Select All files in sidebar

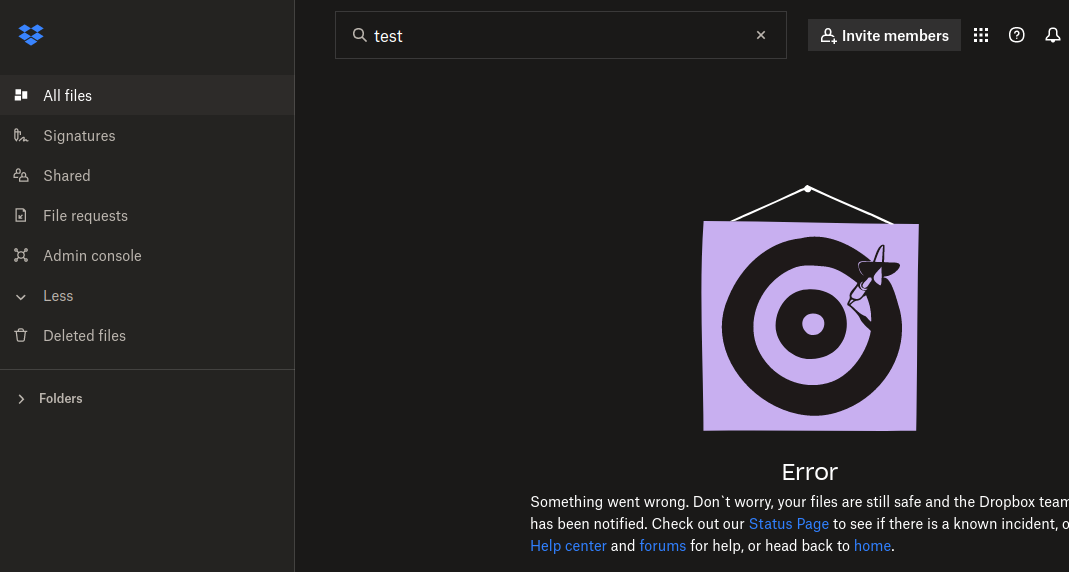click(x=67, y=96)
